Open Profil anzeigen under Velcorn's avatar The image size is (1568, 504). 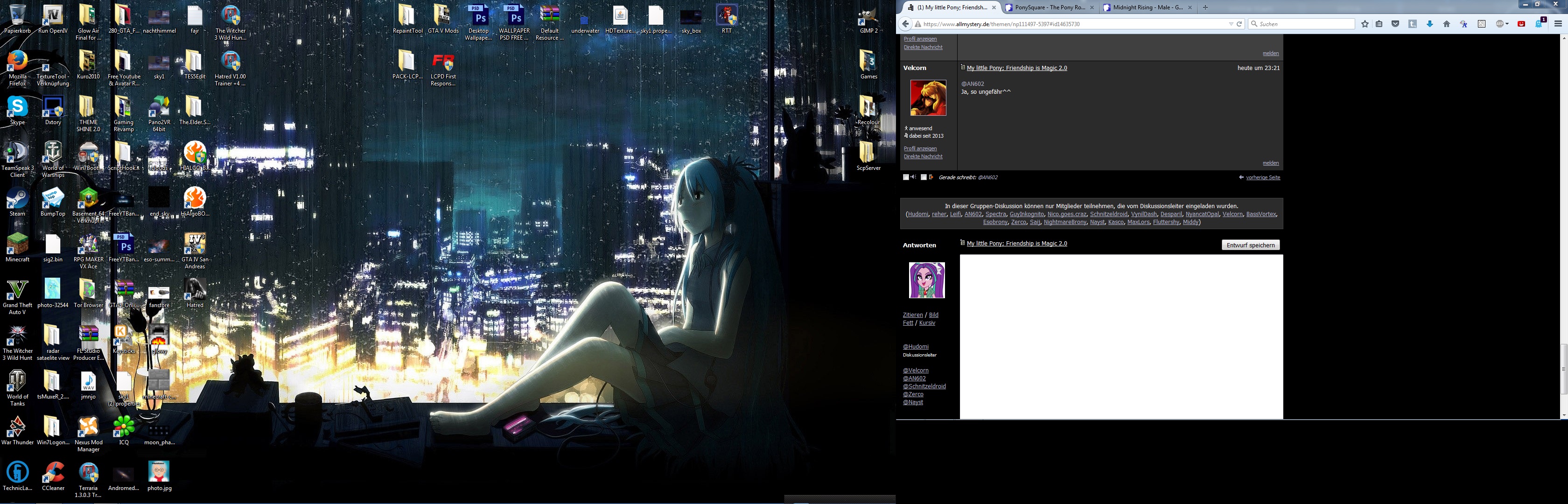tap(920, 148)
